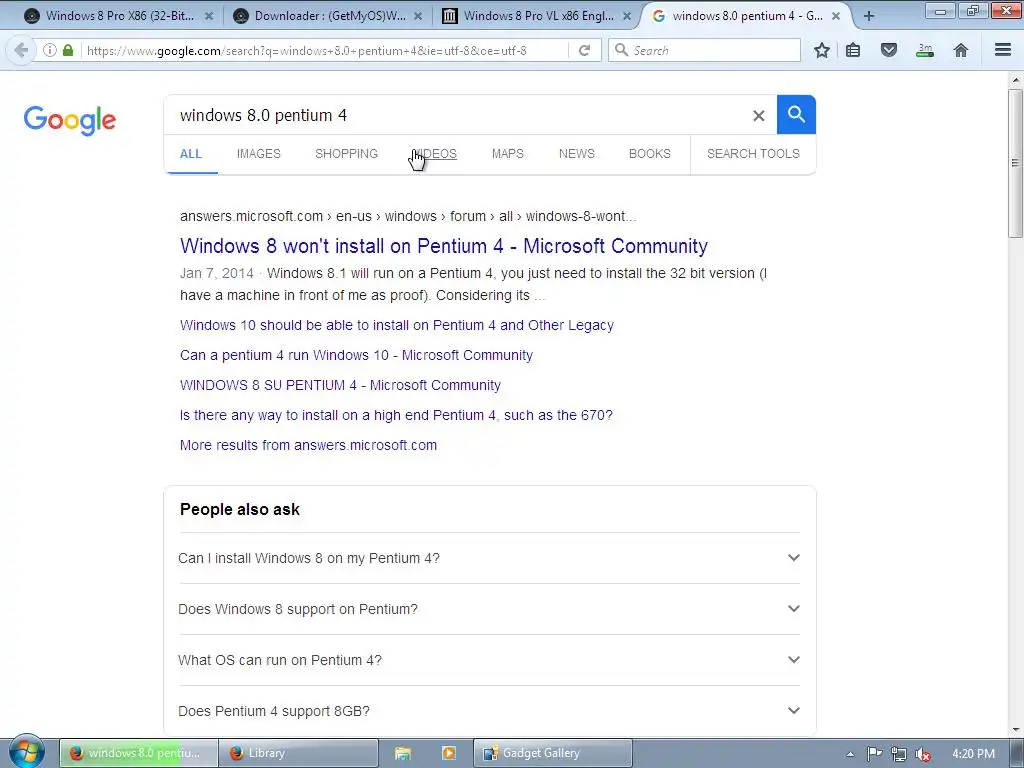Image resolution: width=1024 pixels, height=768 pixels.
Task: Close the current Google search tab
Action: point(836,16)
